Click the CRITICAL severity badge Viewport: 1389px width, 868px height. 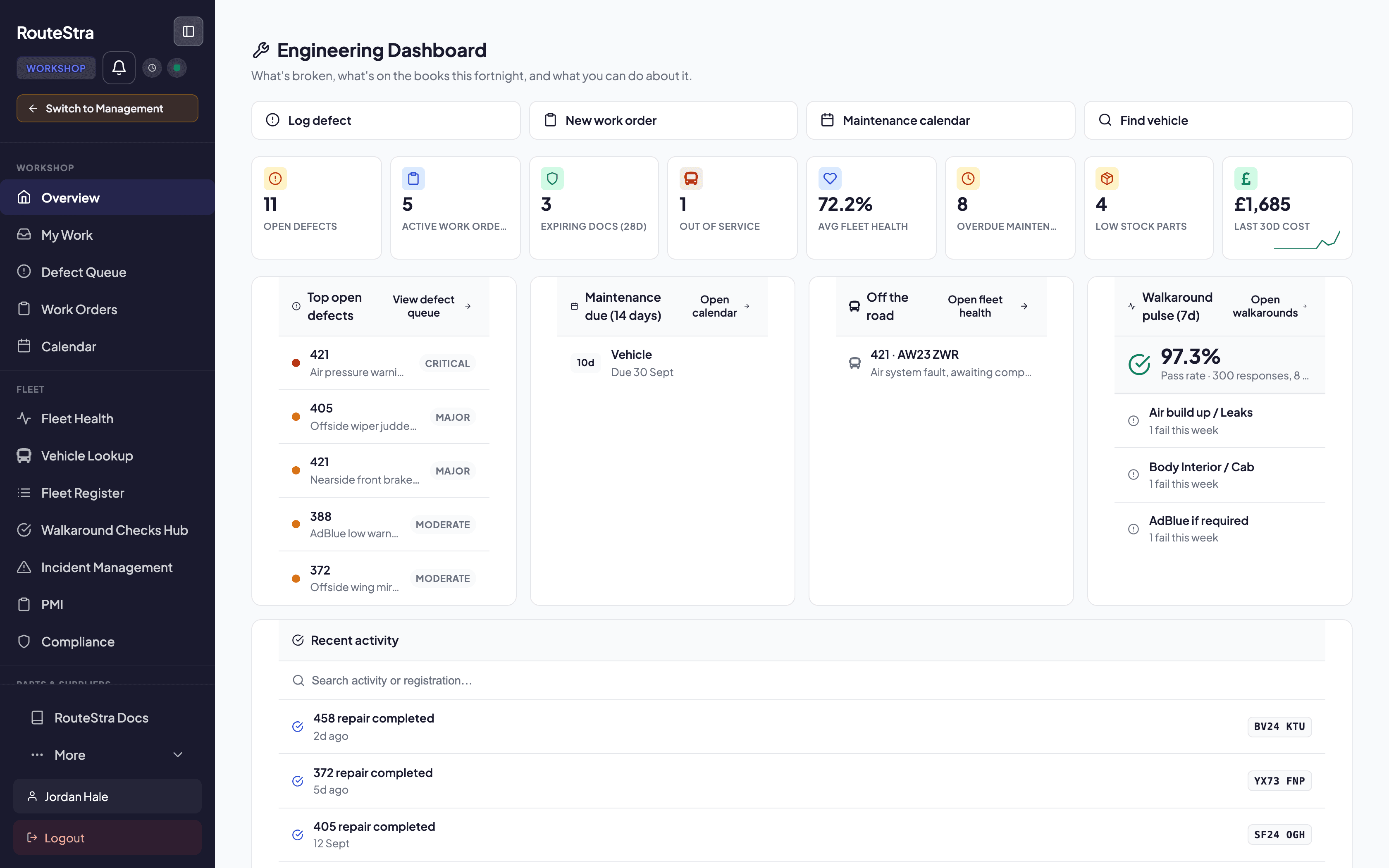point(447,363)
